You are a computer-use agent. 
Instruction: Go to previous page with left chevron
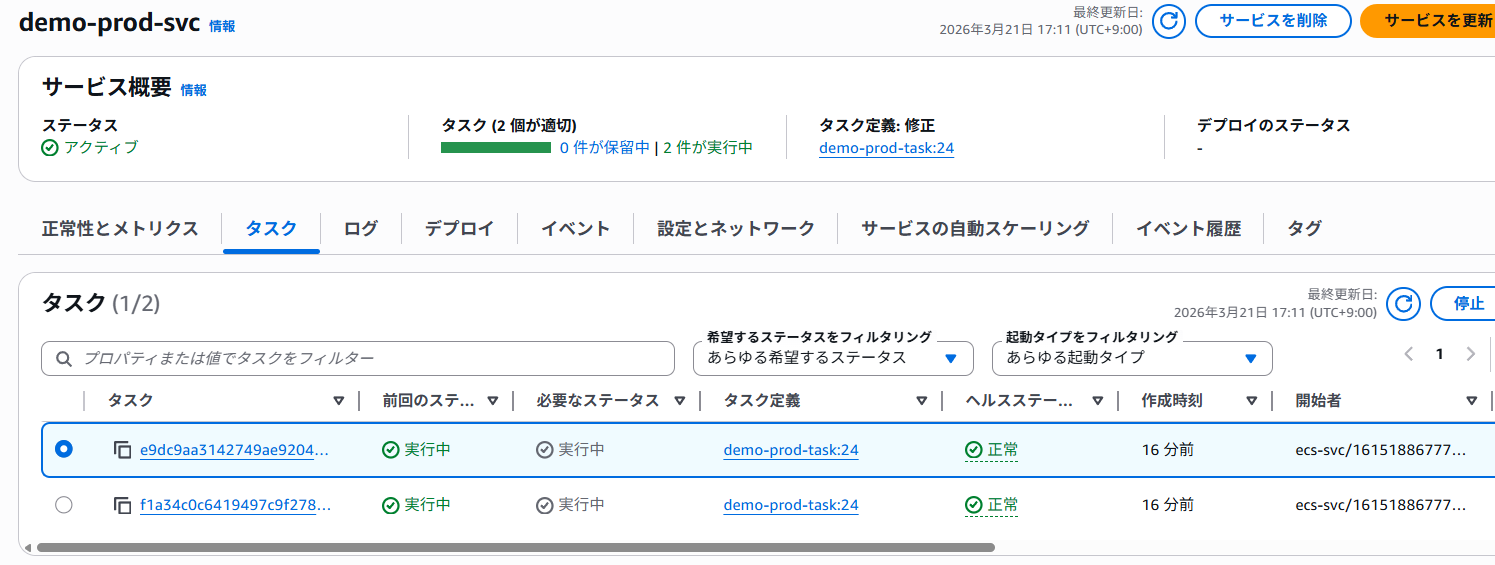(1409, 354)
